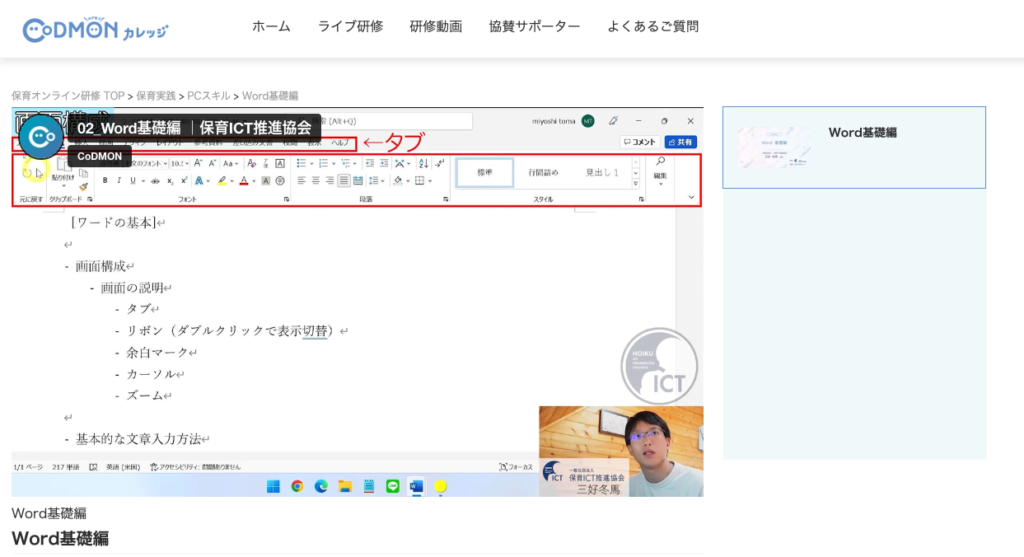This screenshot has height=557, width=1024.
Task: Click the Bold icon in Word's ribbon
Action: point(104,181)
